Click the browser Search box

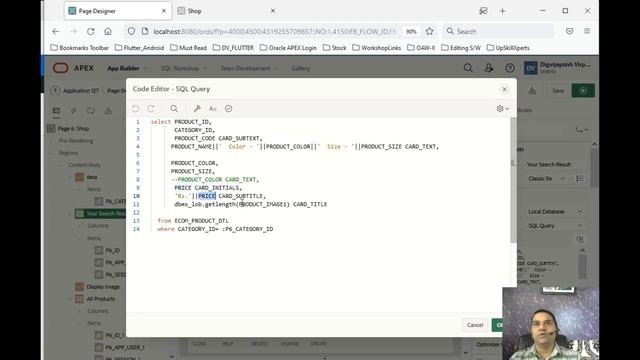(498, 31)
